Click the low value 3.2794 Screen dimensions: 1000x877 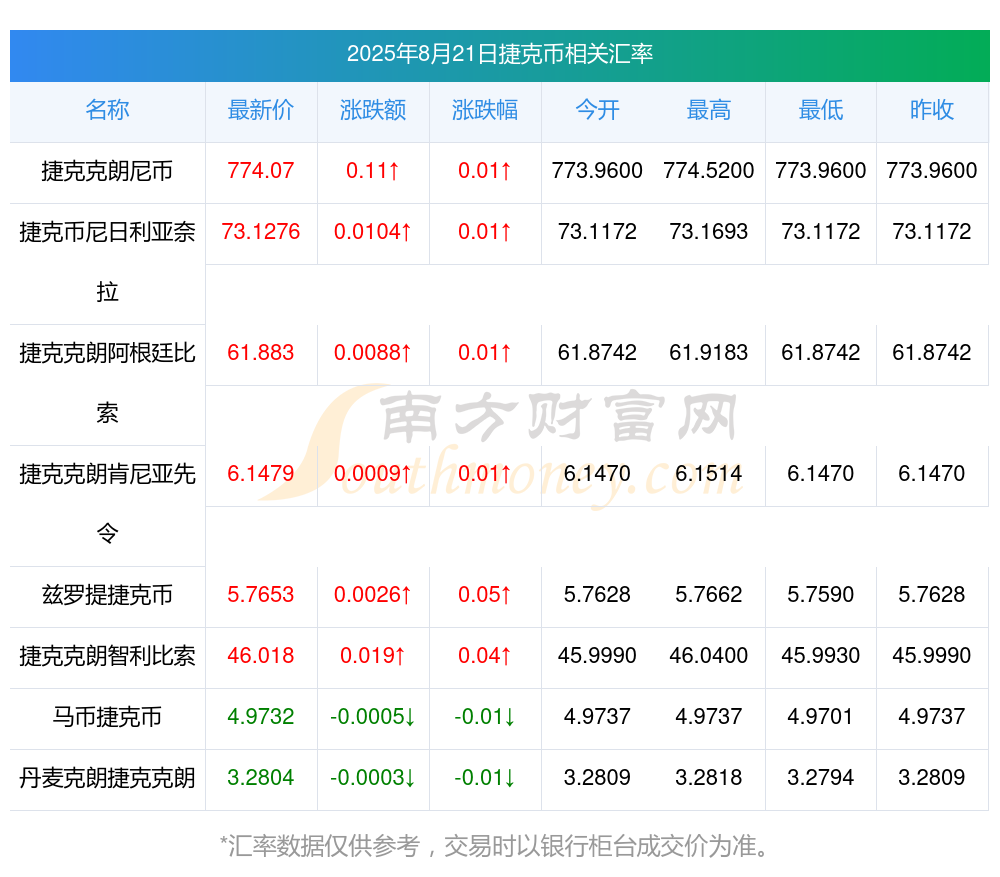(x=821, y=778)
